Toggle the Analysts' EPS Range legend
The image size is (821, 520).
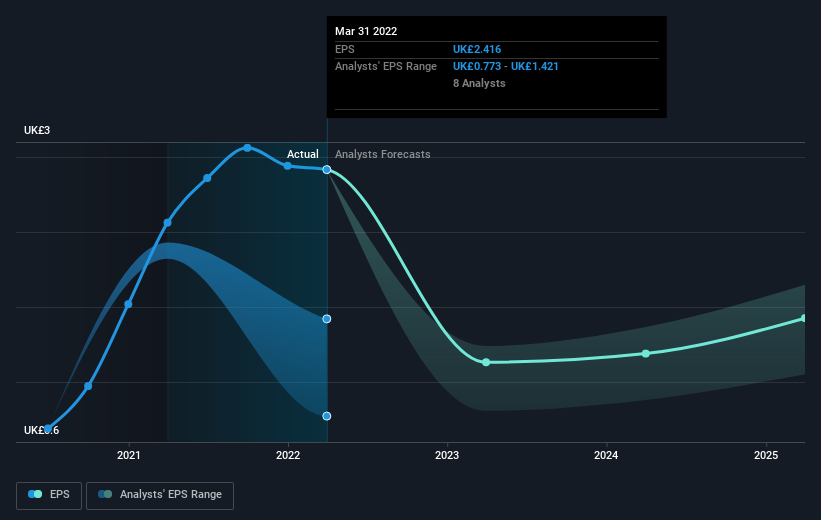click(x=160, y=495)
